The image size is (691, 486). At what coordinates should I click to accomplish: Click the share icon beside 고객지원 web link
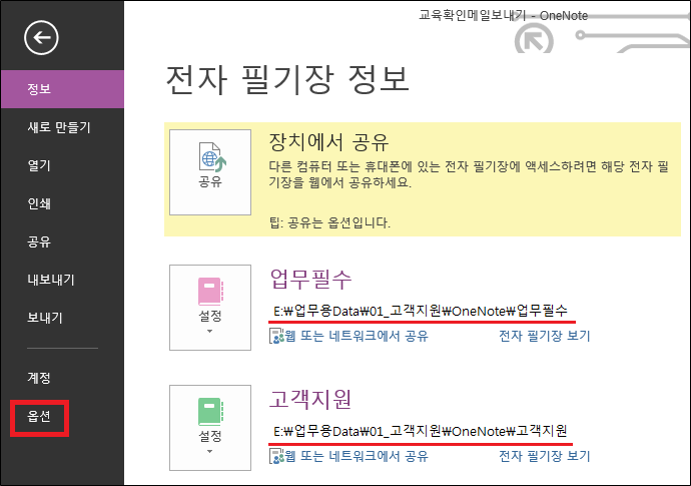click(x=276, y=456)
